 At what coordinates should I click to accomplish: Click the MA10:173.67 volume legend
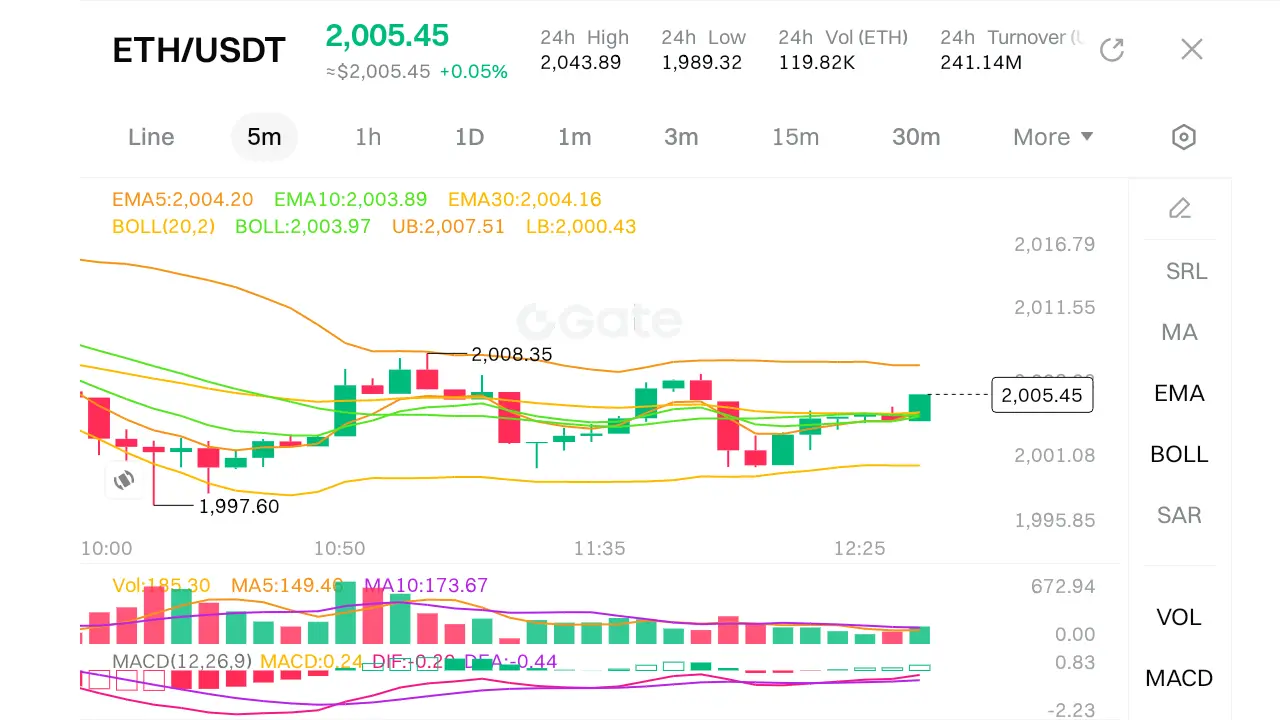pyautogui.click(x=426, y=585)
